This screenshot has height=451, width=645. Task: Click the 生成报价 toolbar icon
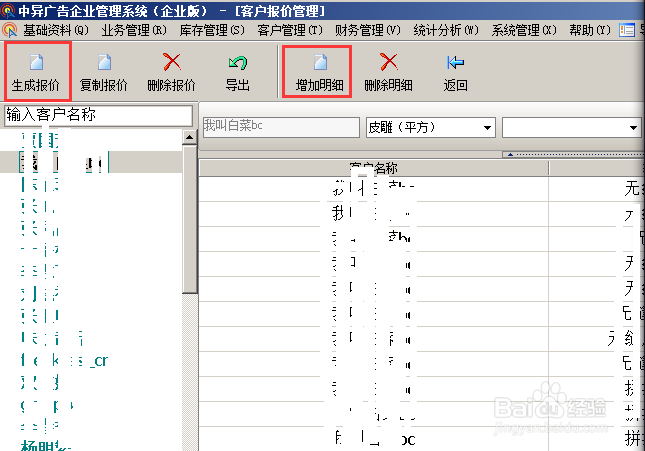pos(37,63)
